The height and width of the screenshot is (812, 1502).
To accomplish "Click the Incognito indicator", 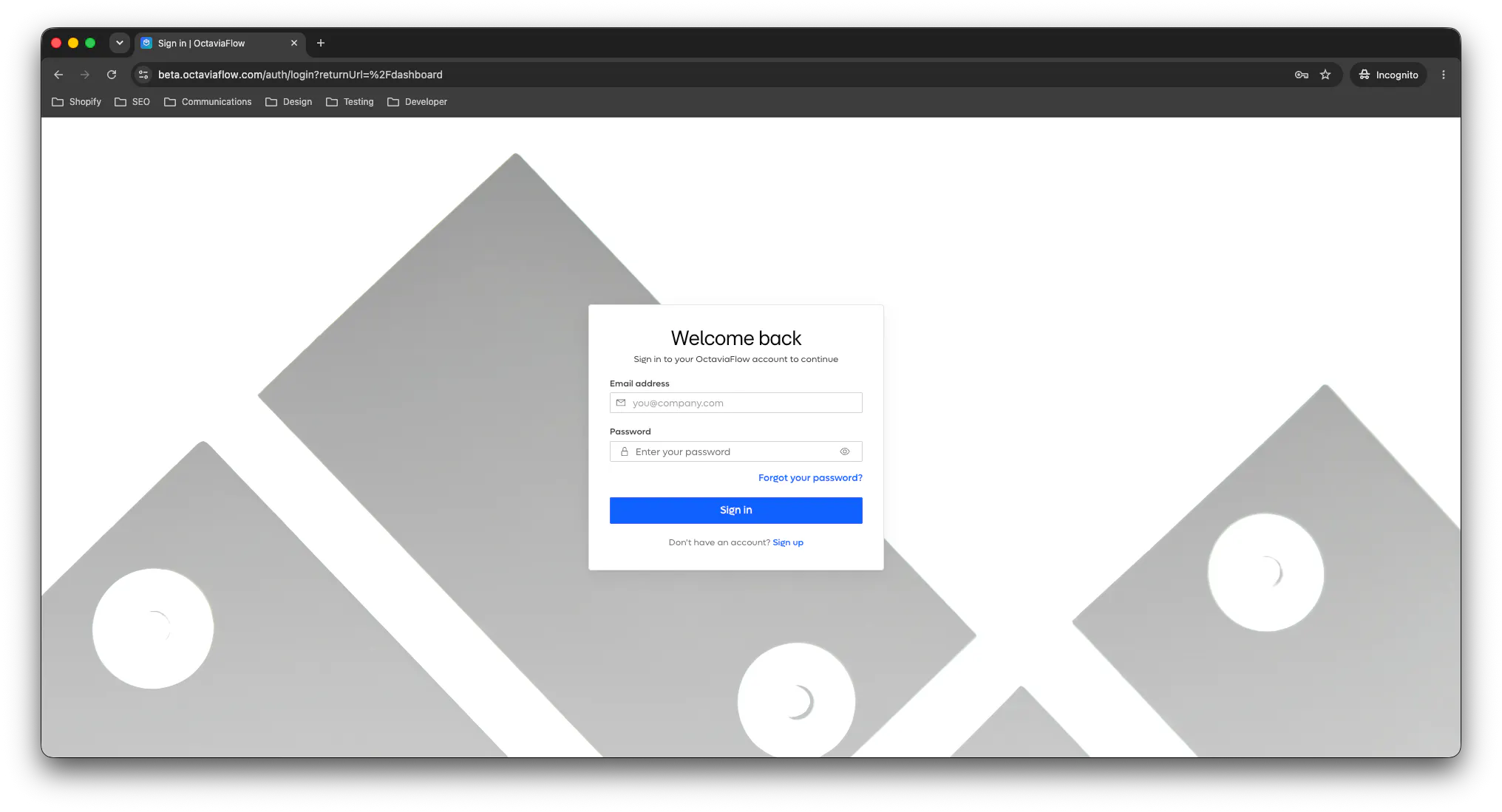I will [x=1388, y=75].
